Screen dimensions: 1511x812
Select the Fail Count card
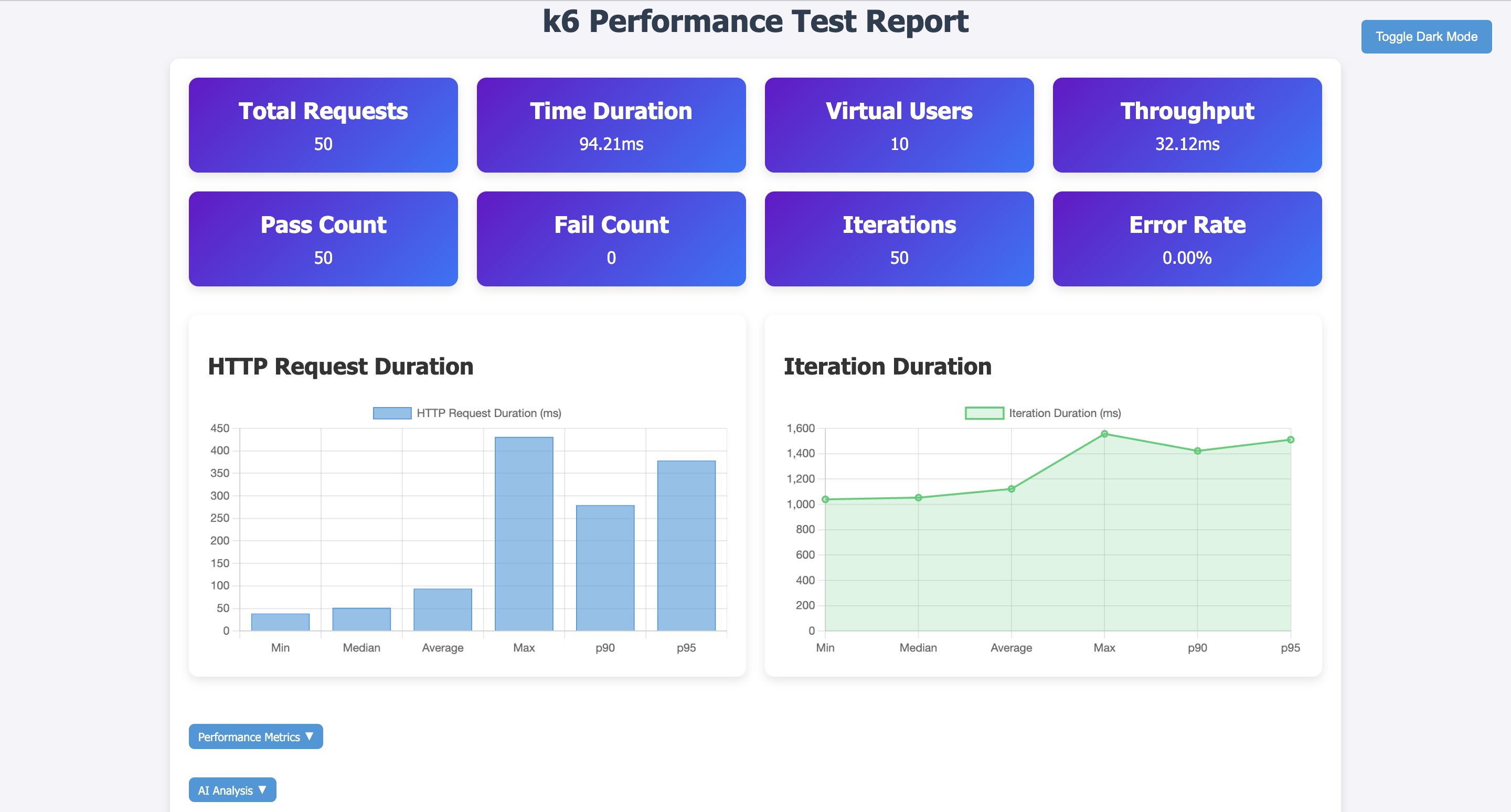pos(611,239)
